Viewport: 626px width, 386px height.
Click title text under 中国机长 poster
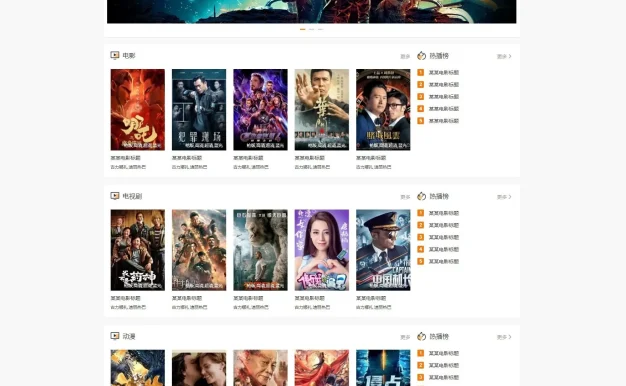click(371, 298)
